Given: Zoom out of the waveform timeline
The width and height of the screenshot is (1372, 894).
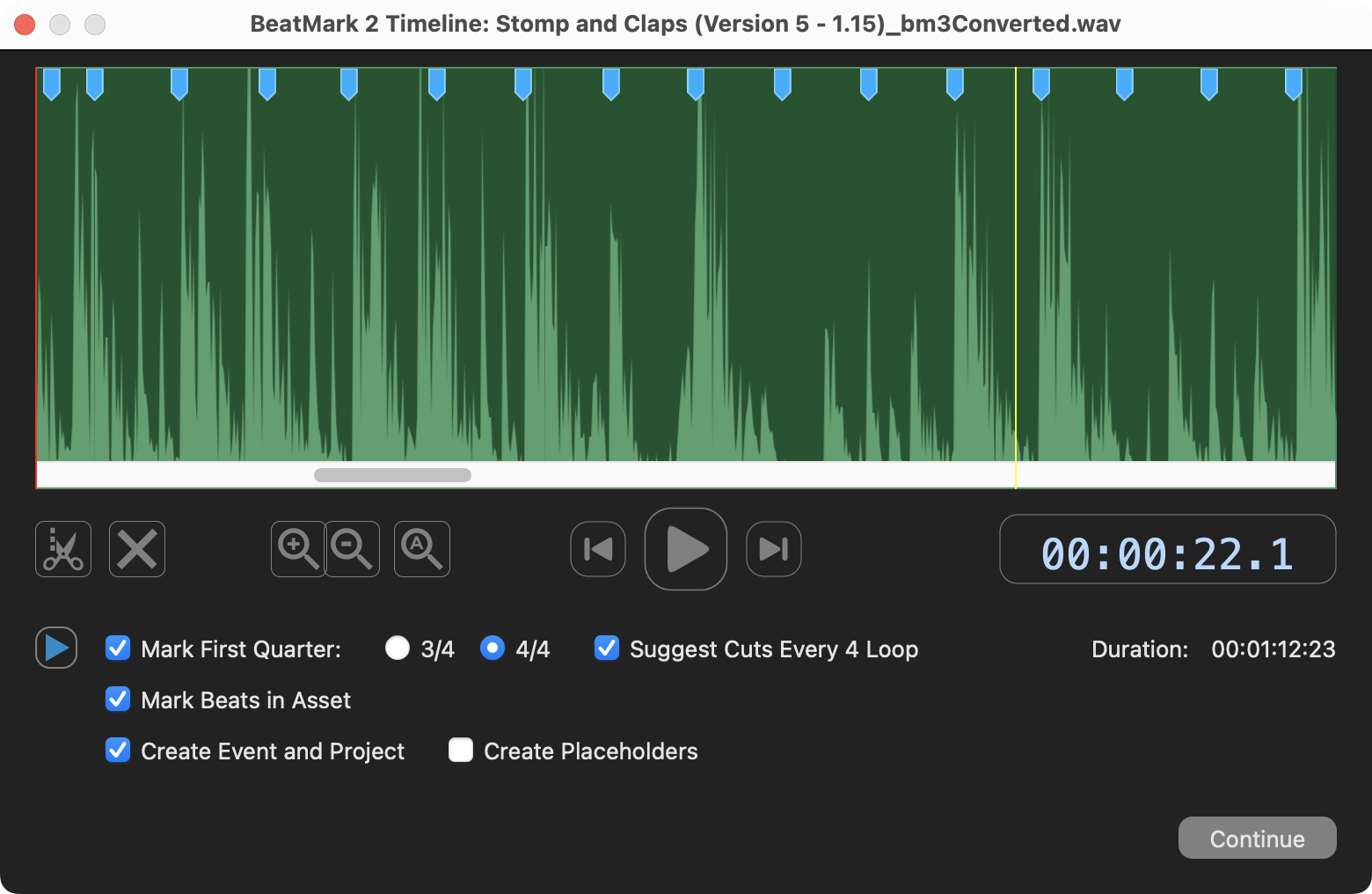Looking at the screenshot, I should pyautogui.click(x=353, y=549).
